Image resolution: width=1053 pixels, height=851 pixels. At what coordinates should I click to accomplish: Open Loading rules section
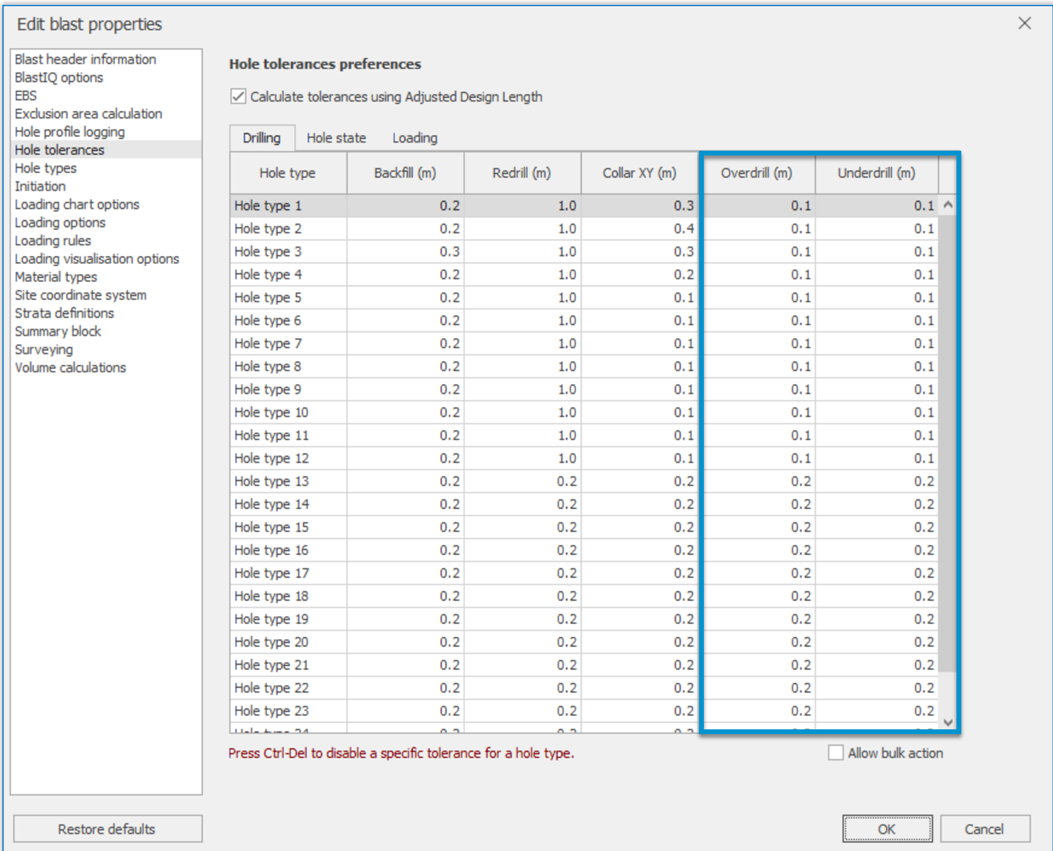click(106, 240)
